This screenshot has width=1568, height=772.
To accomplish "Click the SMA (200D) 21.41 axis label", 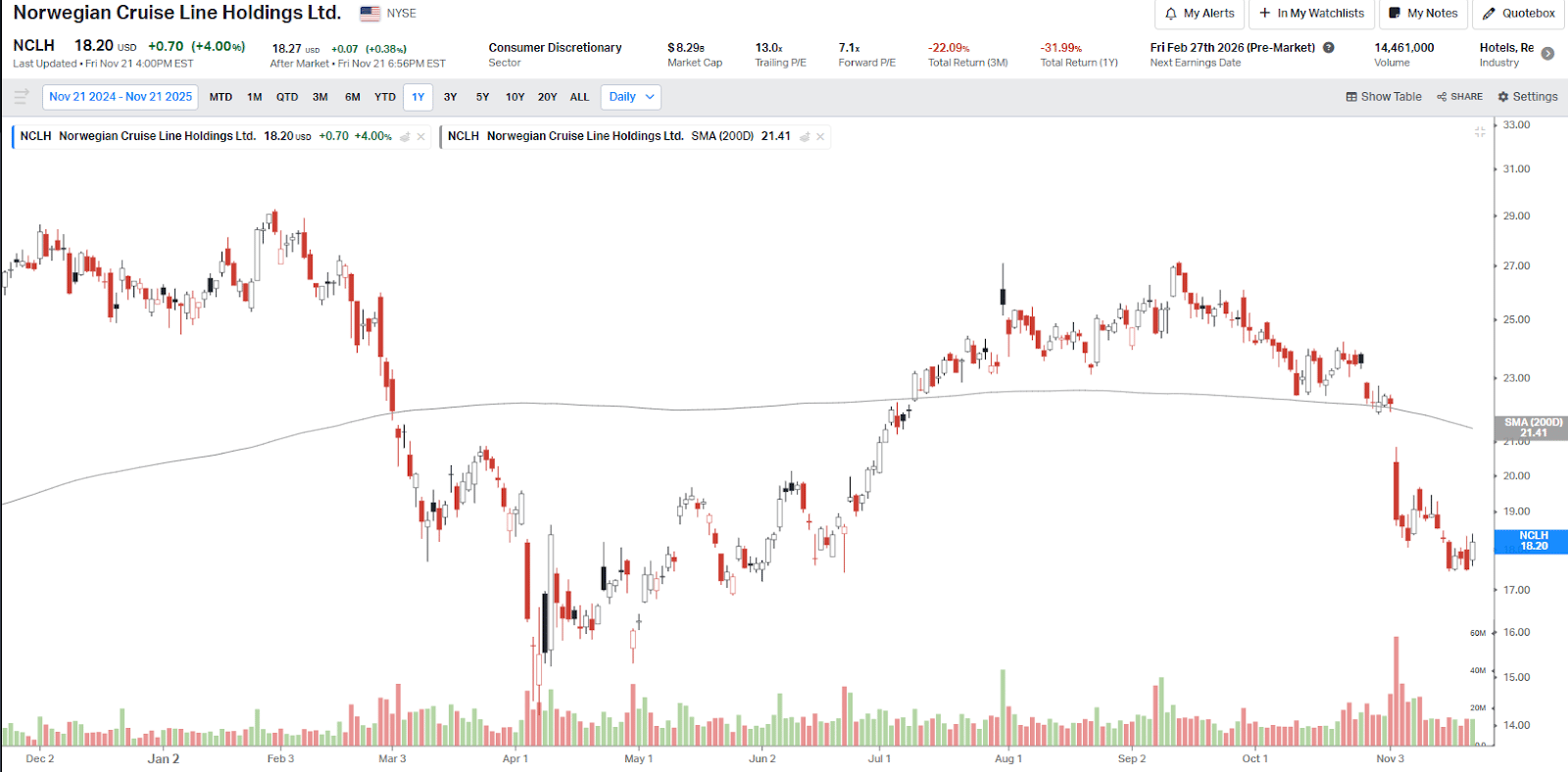I will point(1534,427).
